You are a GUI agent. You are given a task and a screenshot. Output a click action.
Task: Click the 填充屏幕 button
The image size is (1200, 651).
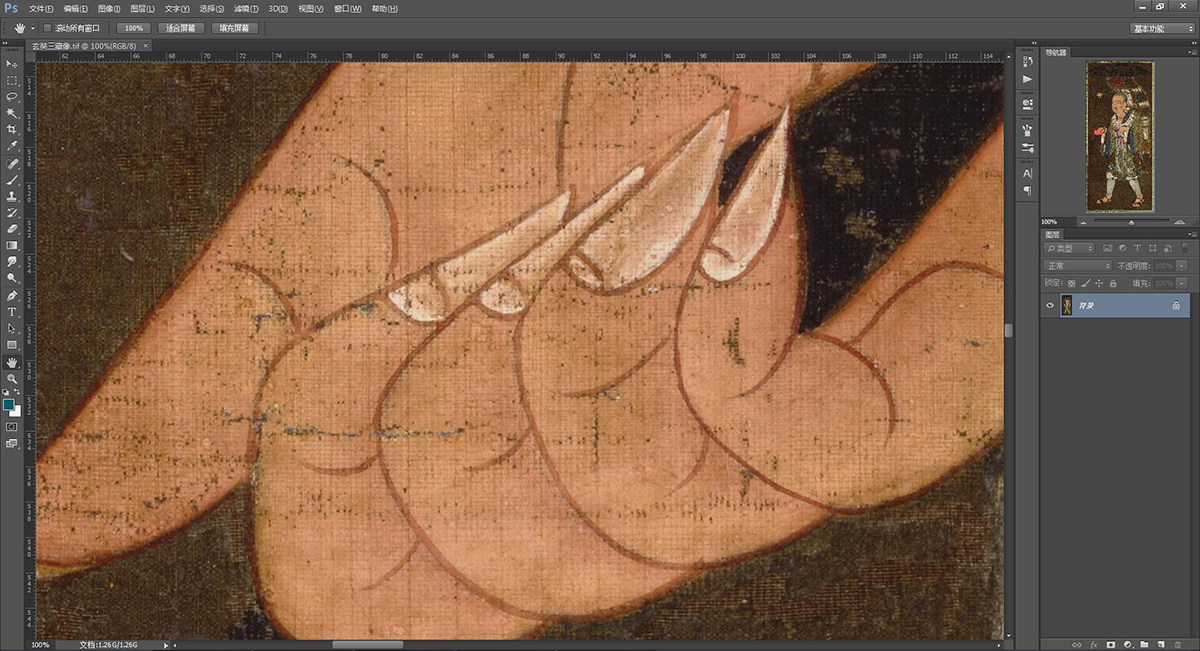(235, 28)
